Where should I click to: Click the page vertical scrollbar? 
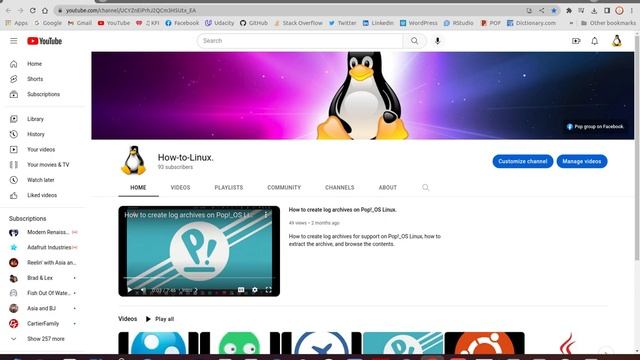pyautogui.click(x=637, y=147)
